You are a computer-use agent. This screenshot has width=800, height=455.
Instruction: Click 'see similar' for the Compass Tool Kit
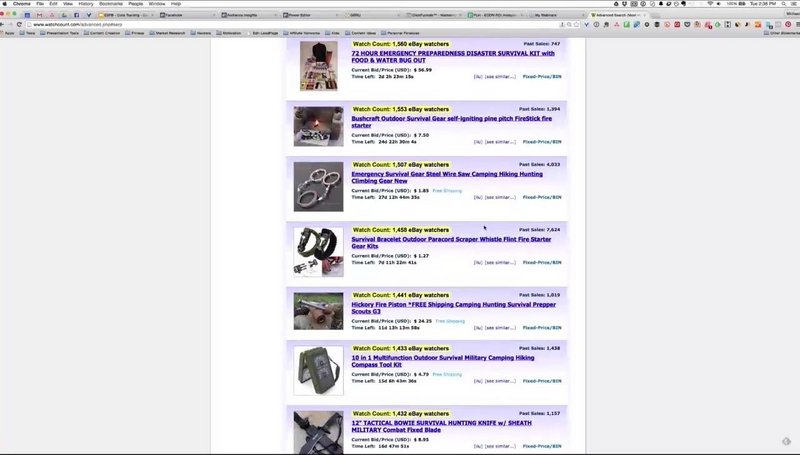point(500,381)
